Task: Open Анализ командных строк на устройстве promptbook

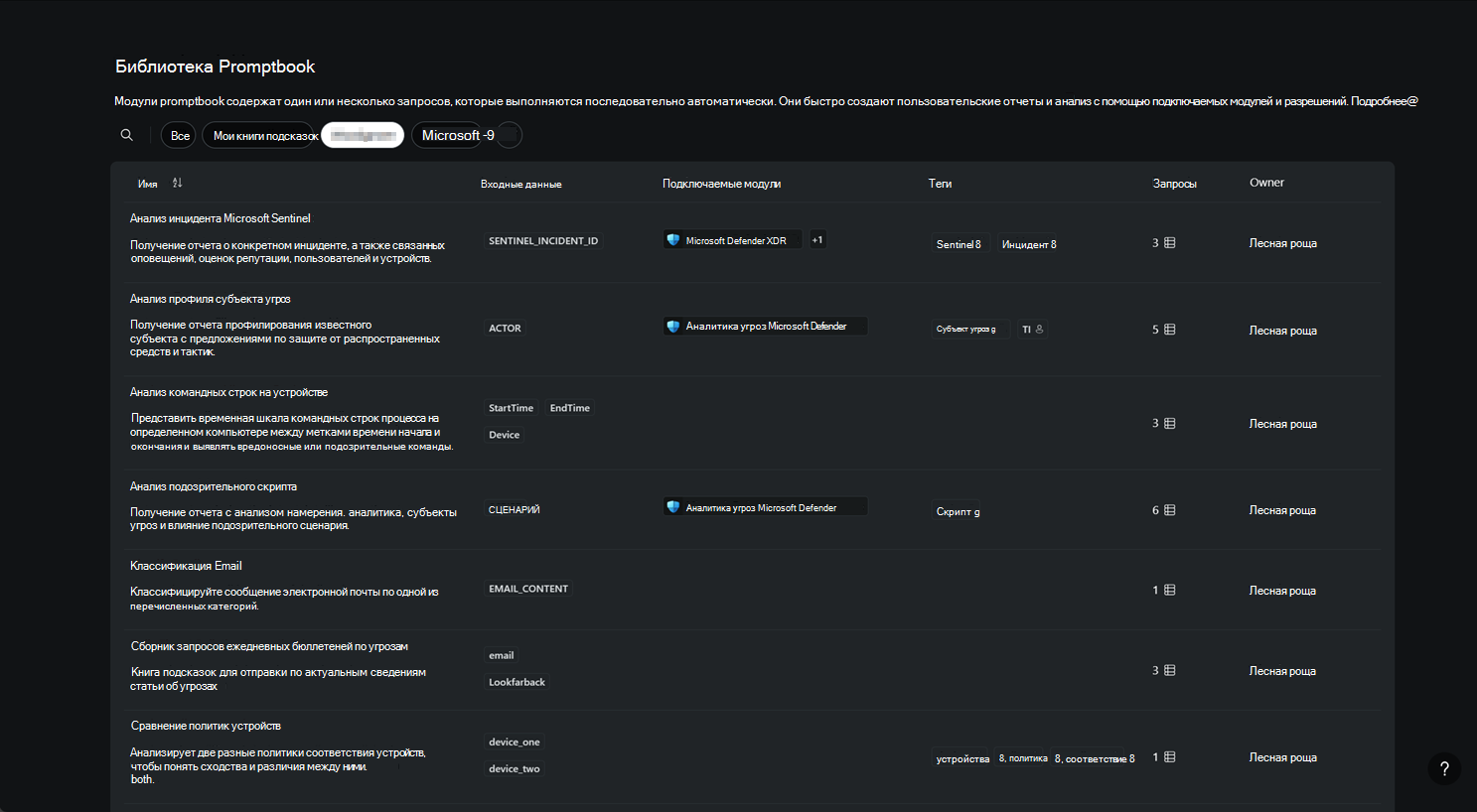Action: pyautogui.click(x=229, y=392)
